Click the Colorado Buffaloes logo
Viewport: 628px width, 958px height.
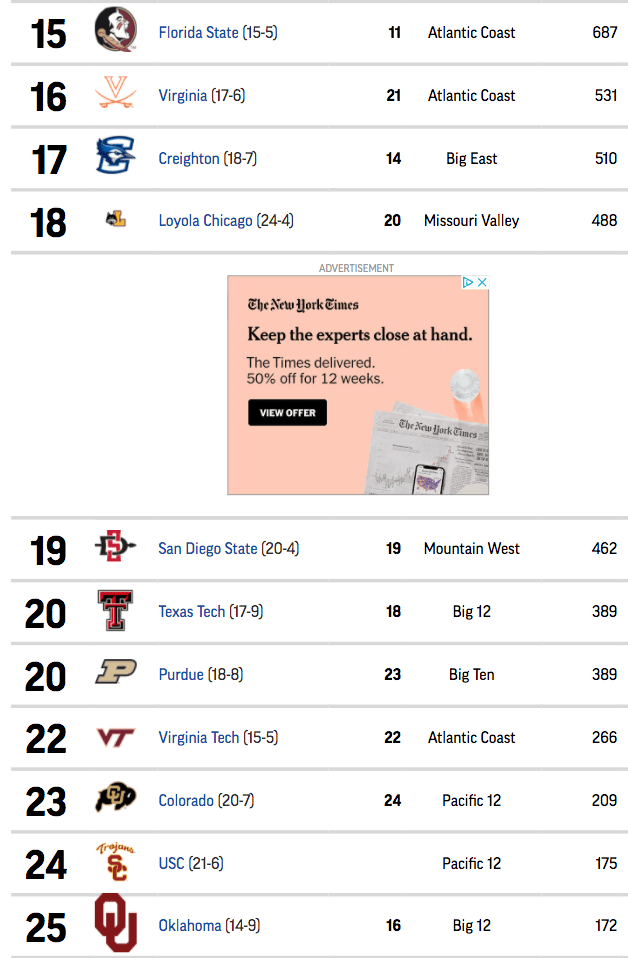[115, 797]
